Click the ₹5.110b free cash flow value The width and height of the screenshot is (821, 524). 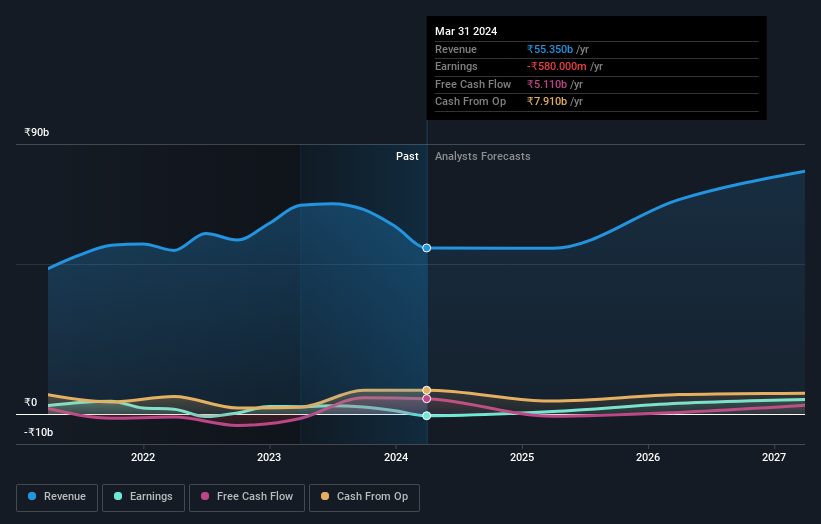pos(547,84)
